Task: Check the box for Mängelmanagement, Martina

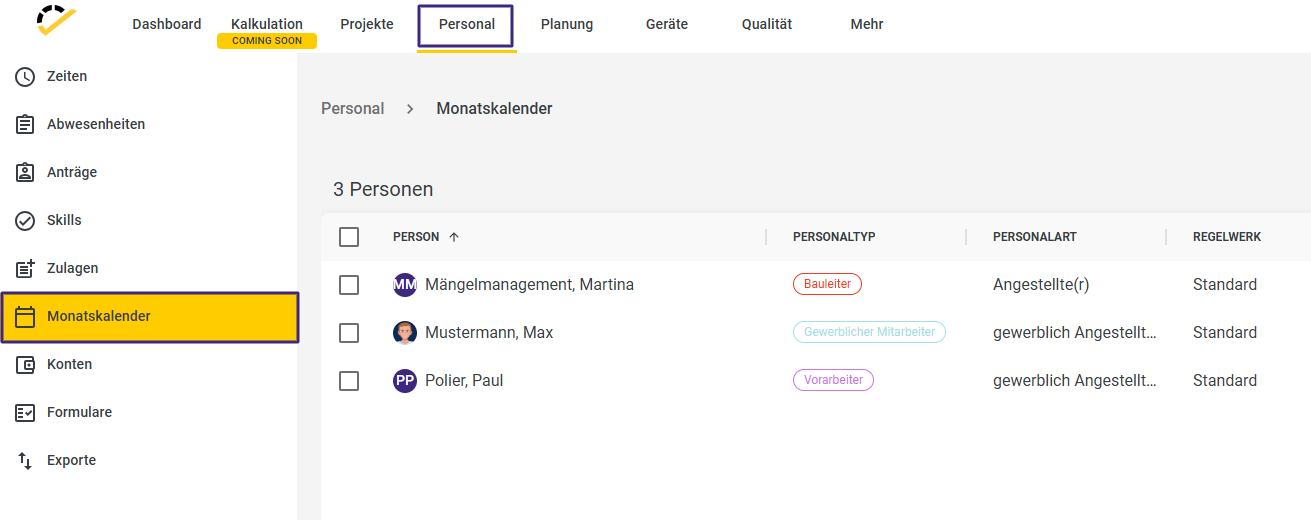Action: coord(349,285)
